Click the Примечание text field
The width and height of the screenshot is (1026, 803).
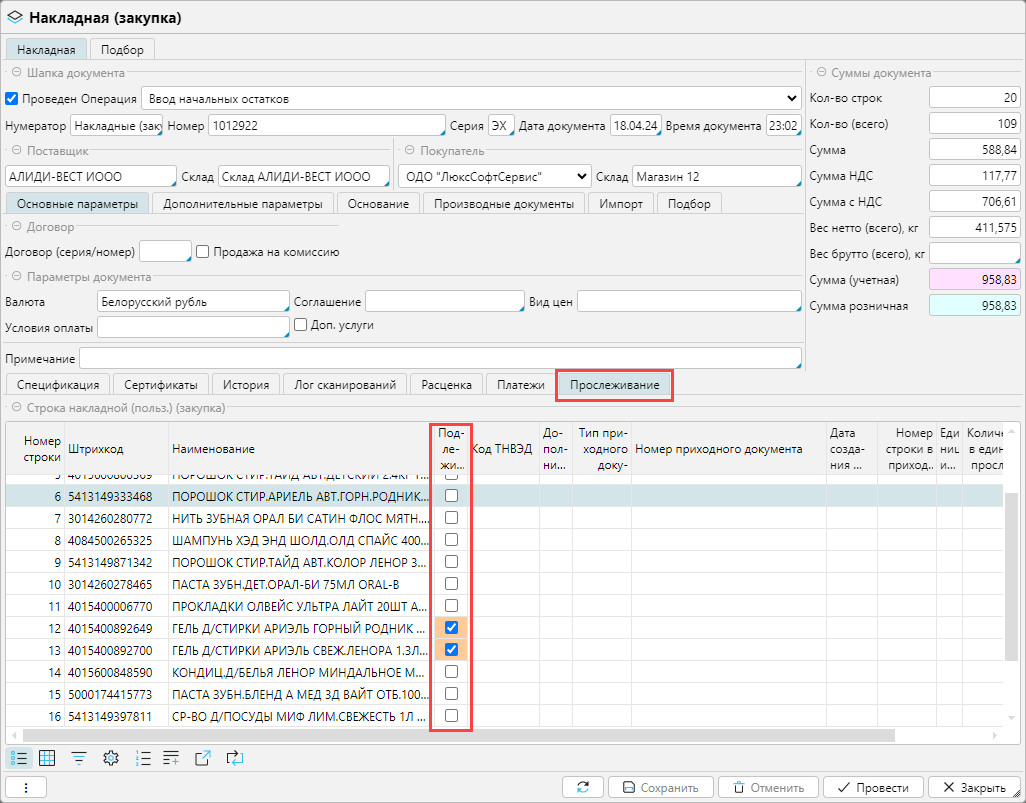point(440,358)
